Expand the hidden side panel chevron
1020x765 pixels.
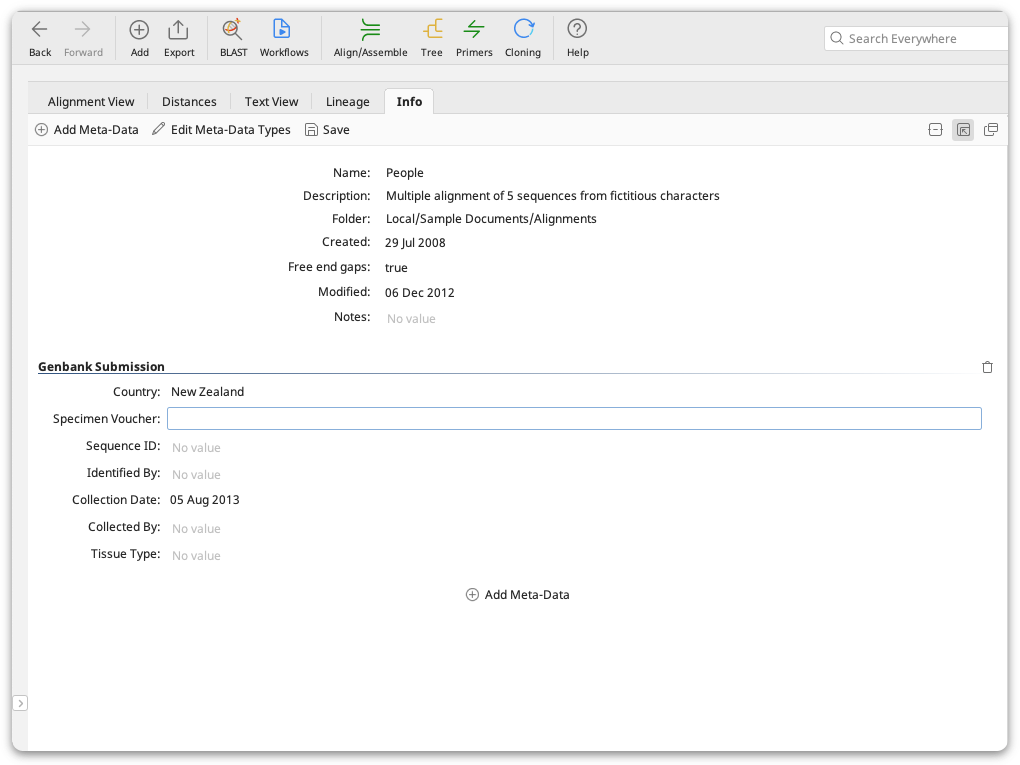coord(20,703)
